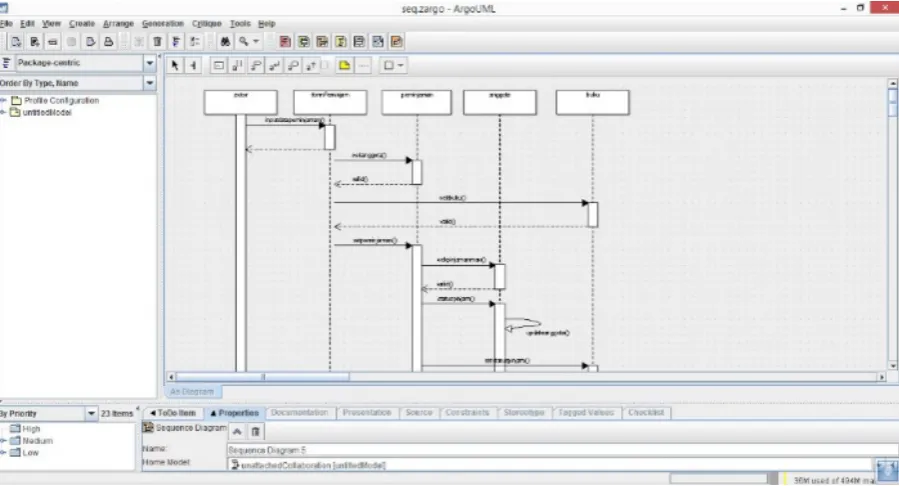899x486 pixels.
Task: Create a new Statechart diagram via toolbar icon
Action: pyautogui.click(x=359, y=42)
